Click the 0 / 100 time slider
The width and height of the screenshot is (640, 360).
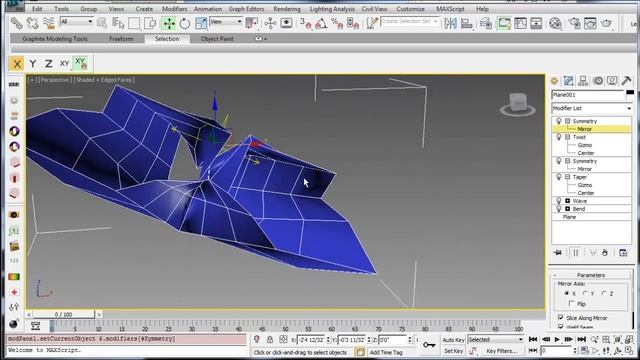[63, 314]
